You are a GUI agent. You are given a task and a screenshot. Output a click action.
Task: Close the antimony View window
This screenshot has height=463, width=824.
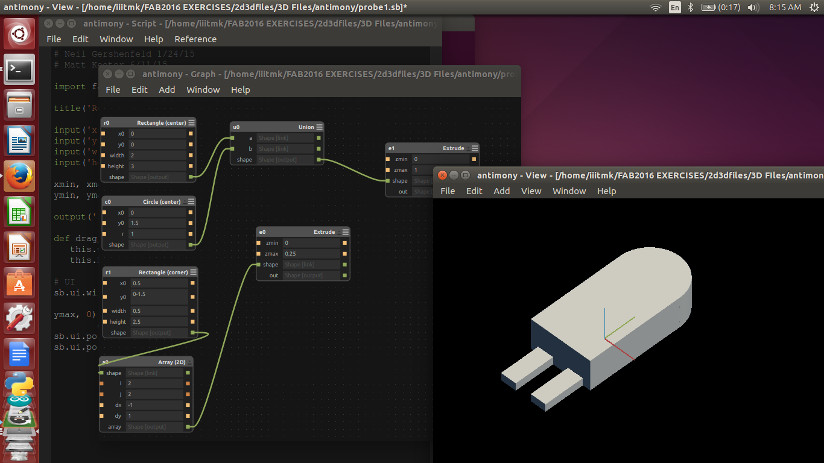coord(442,175)
